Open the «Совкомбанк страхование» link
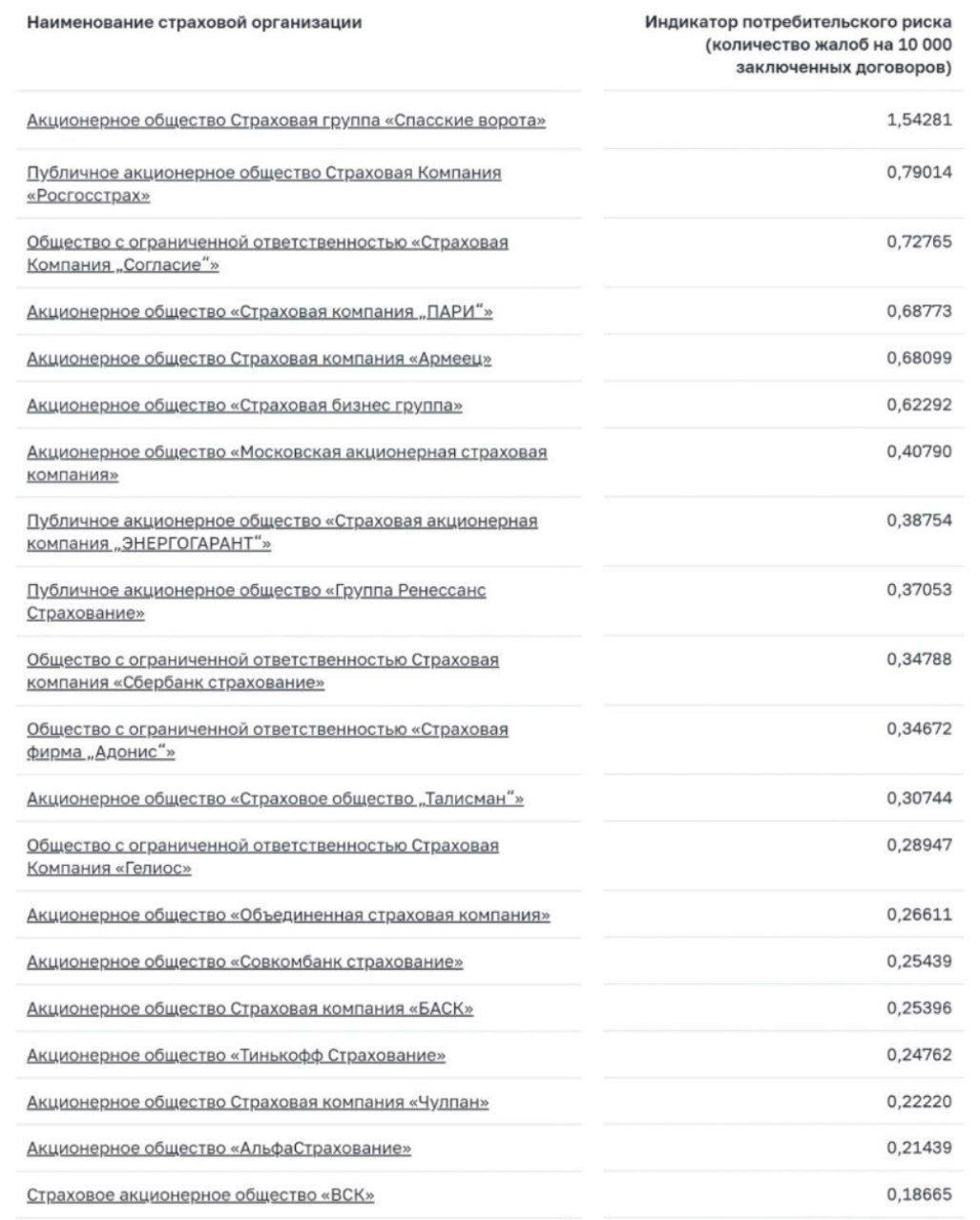The image size is (980, 1220). click(244, 962)
